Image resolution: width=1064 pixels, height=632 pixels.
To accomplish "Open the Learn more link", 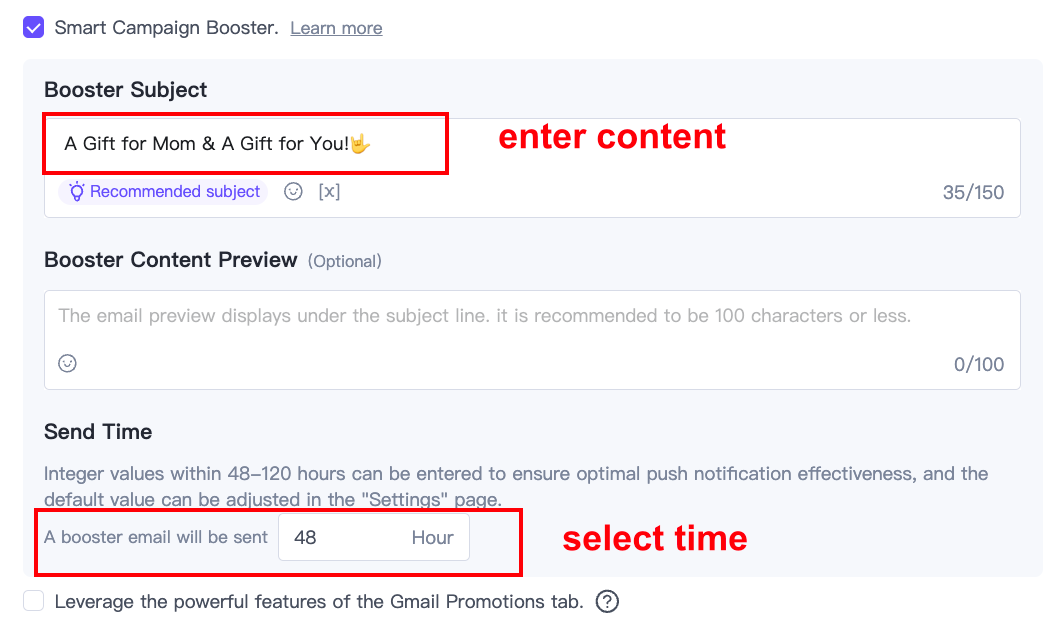I will click(x=336, y=28).
